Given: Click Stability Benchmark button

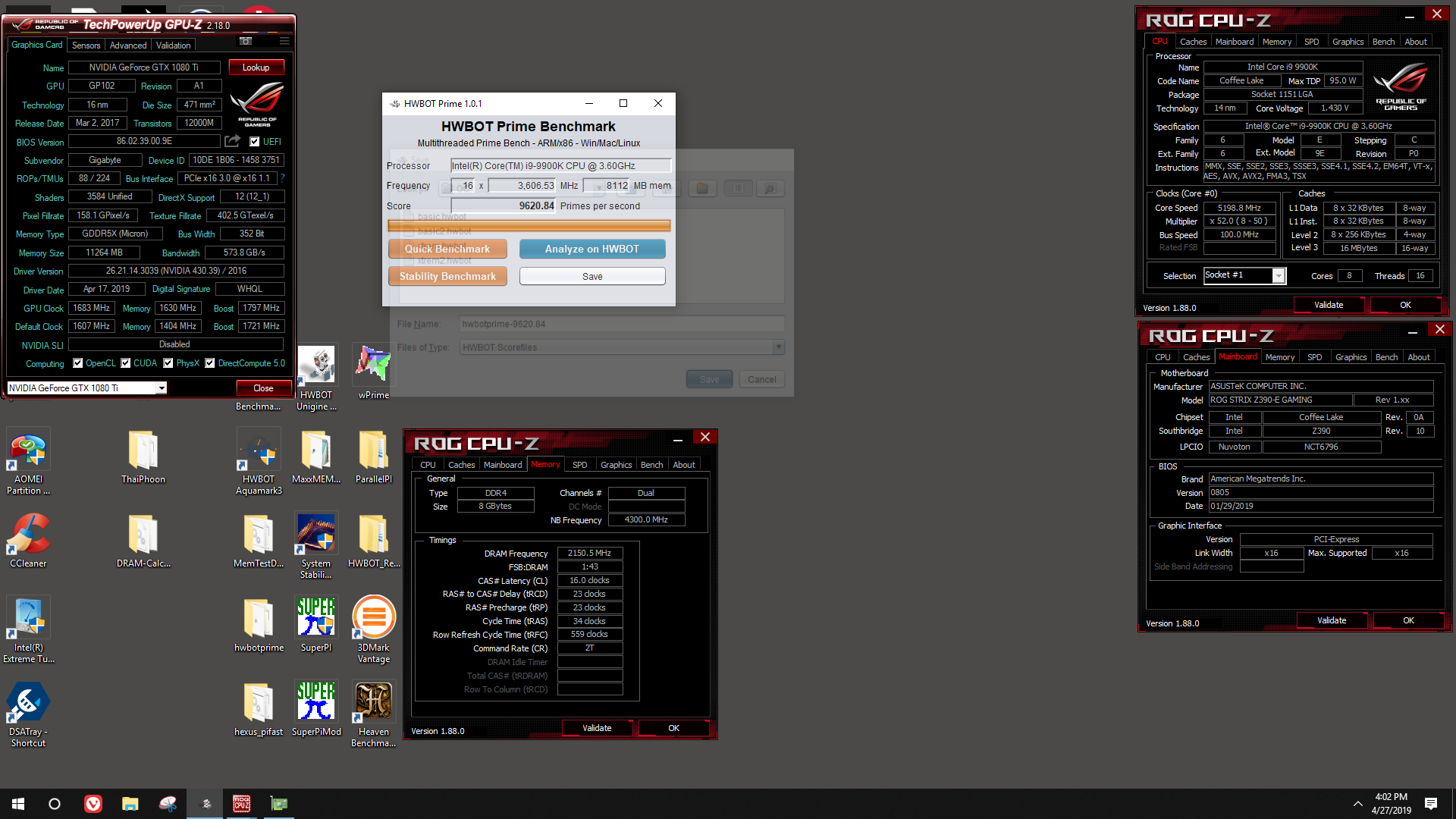Looking at the screenshot, I should (447, 276).
